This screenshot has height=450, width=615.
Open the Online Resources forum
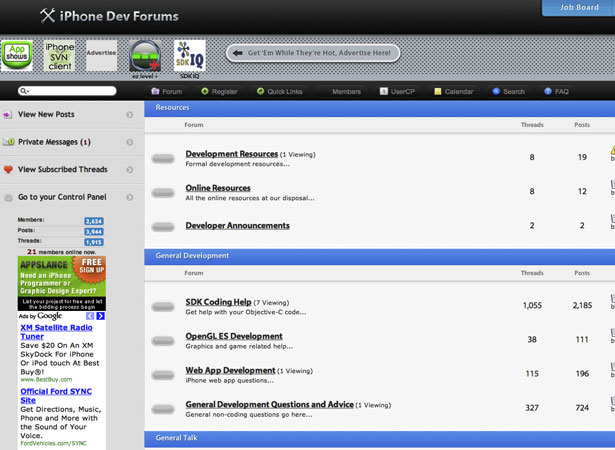[218, 188]
